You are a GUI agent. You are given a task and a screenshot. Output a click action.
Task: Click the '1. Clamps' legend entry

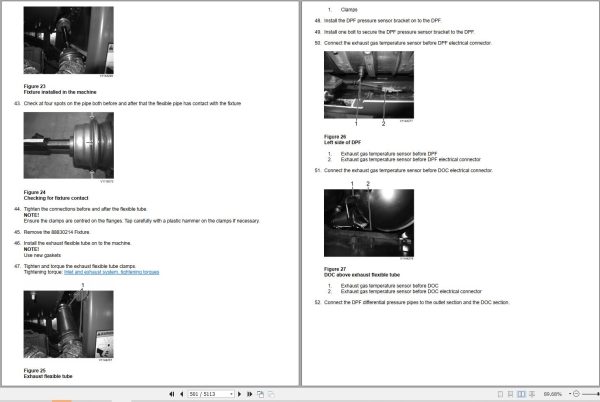click(x=343, y=10)
